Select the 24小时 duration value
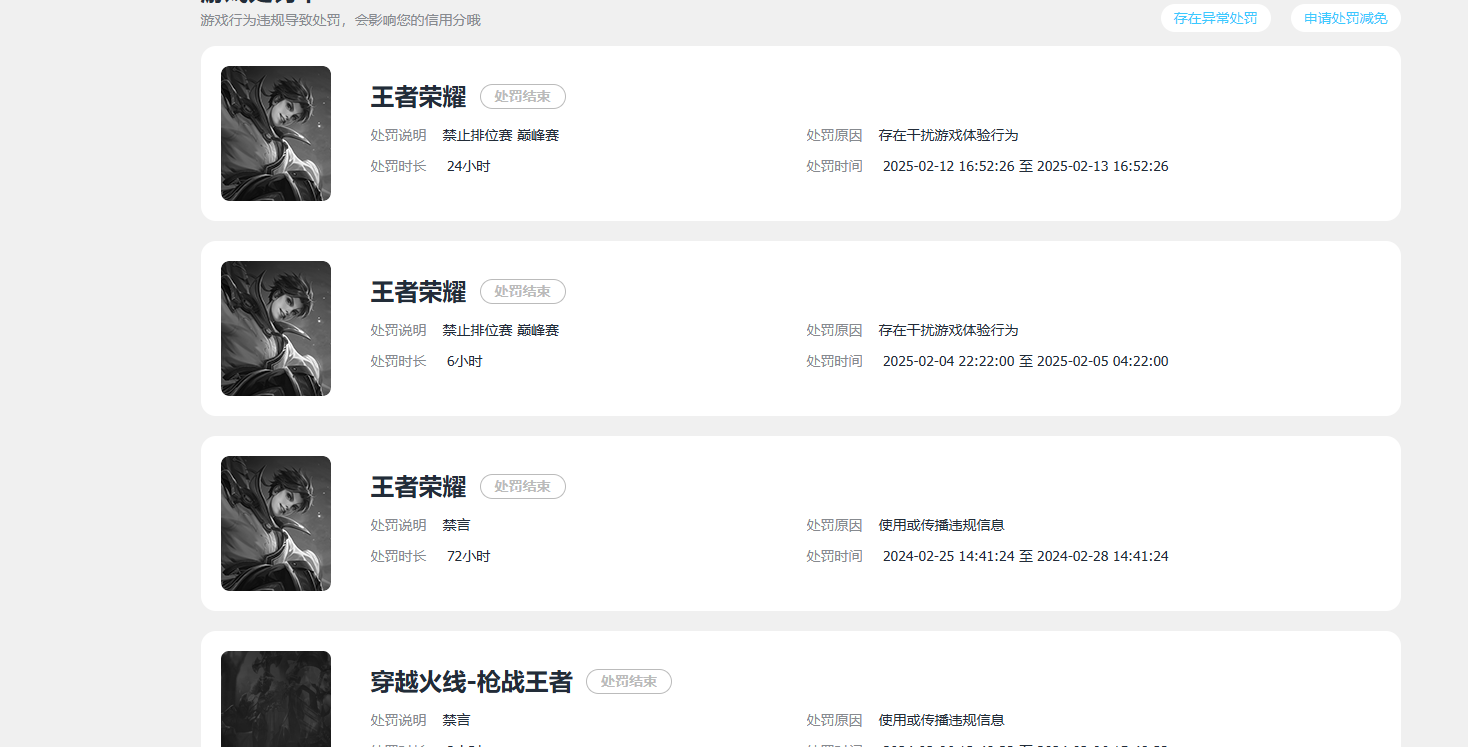Image resolution: width=1468 pixels, height=747 pixels. click(469, 166)
